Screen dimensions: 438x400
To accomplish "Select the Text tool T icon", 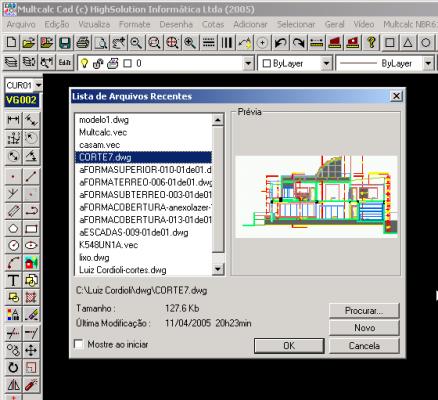I will point(13,281).
